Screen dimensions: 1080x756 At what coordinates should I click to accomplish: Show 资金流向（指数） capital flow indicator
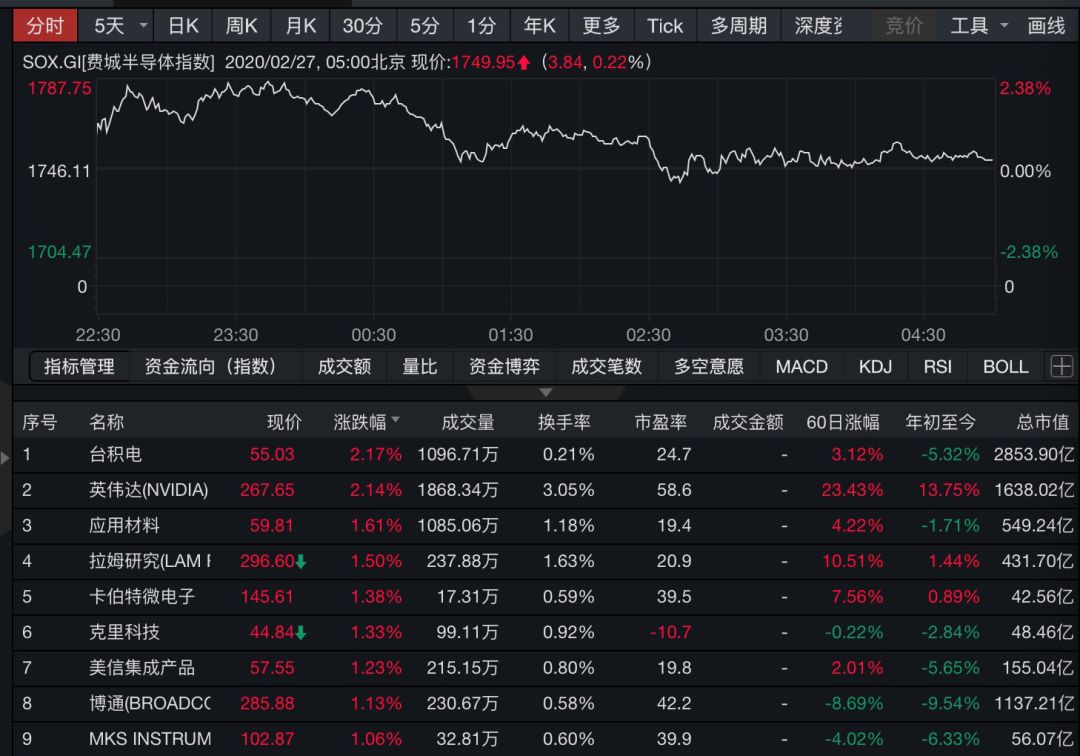pos(210,367)
